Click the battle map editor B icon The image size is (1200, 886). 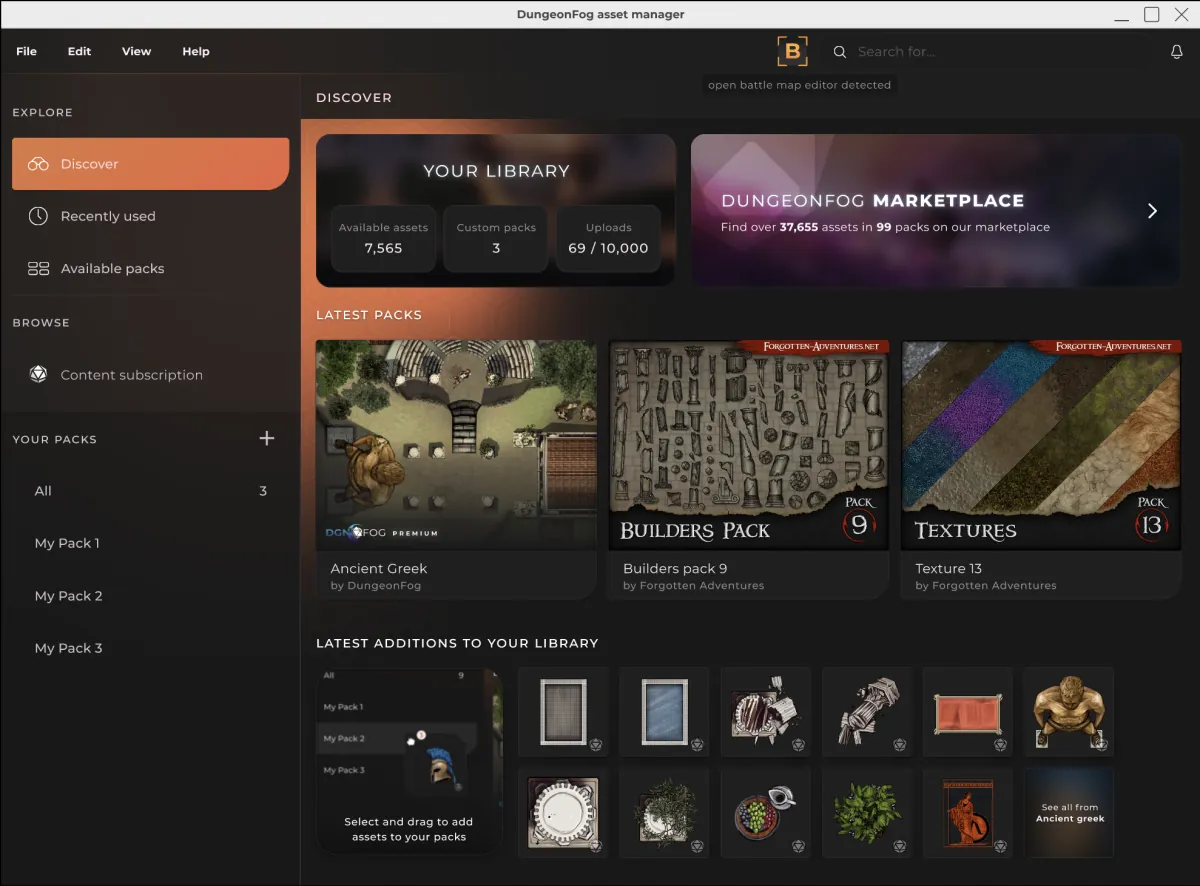coord(792,51)
